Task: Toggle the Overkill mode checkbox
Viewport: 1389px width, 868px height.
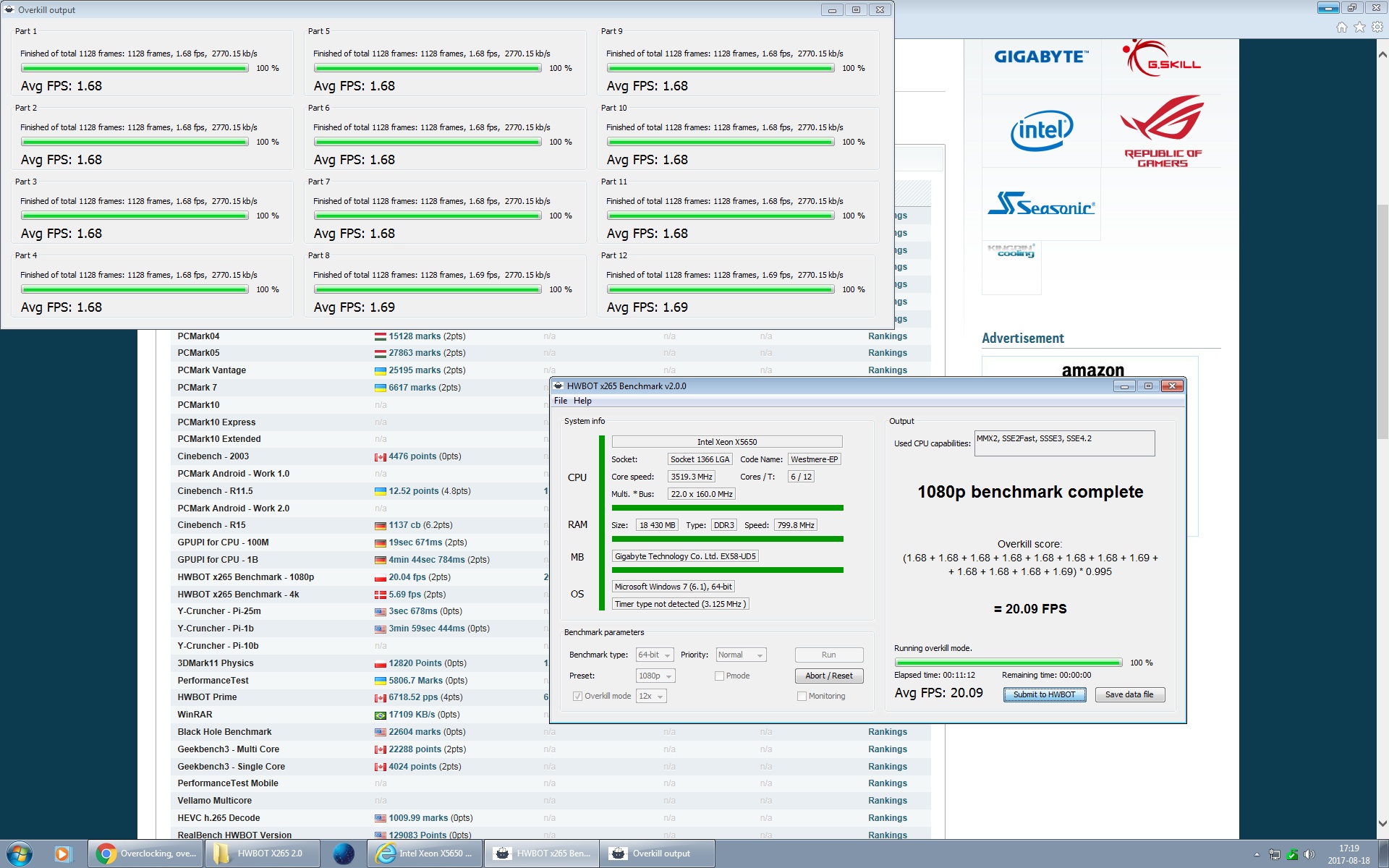Action: 577,696
